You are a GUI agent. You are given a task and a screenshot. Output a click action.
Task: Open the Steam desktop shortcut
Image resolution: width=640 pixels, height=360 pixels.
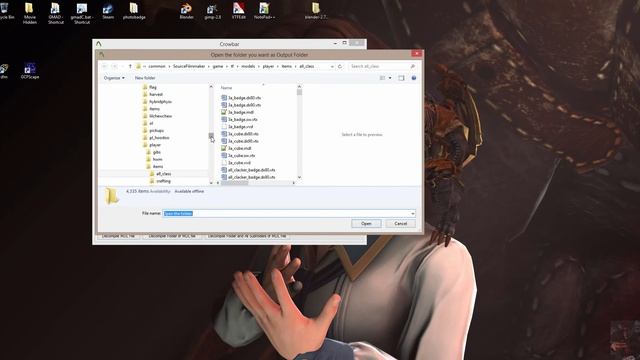coord(108,11)
